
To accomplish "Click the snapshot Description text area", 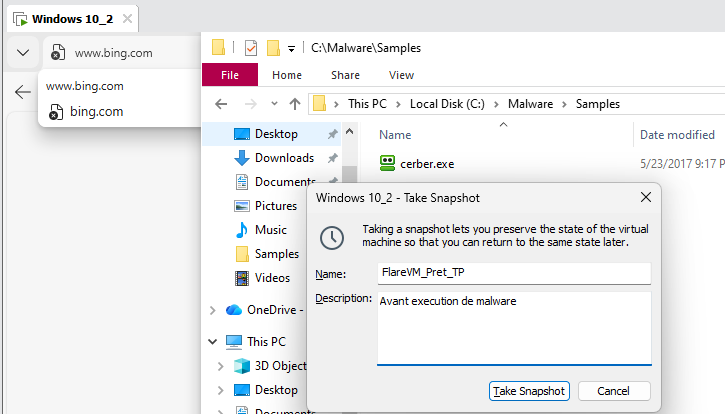I will pos(514,328).
